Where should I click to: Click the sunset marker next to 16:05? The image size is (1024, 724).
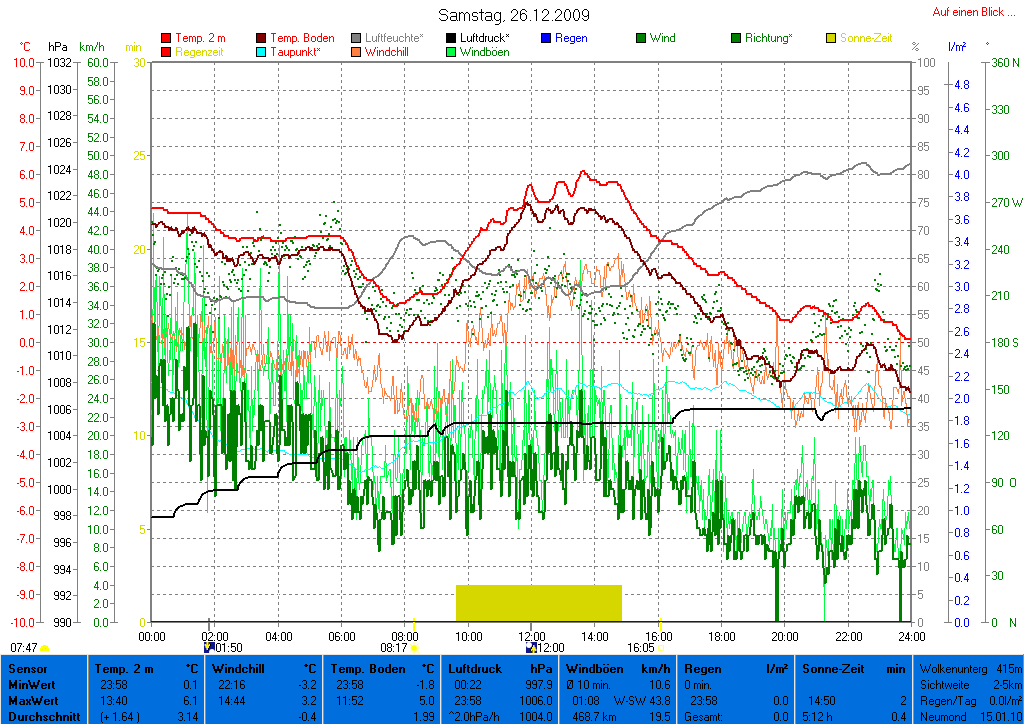pos(660,648)
